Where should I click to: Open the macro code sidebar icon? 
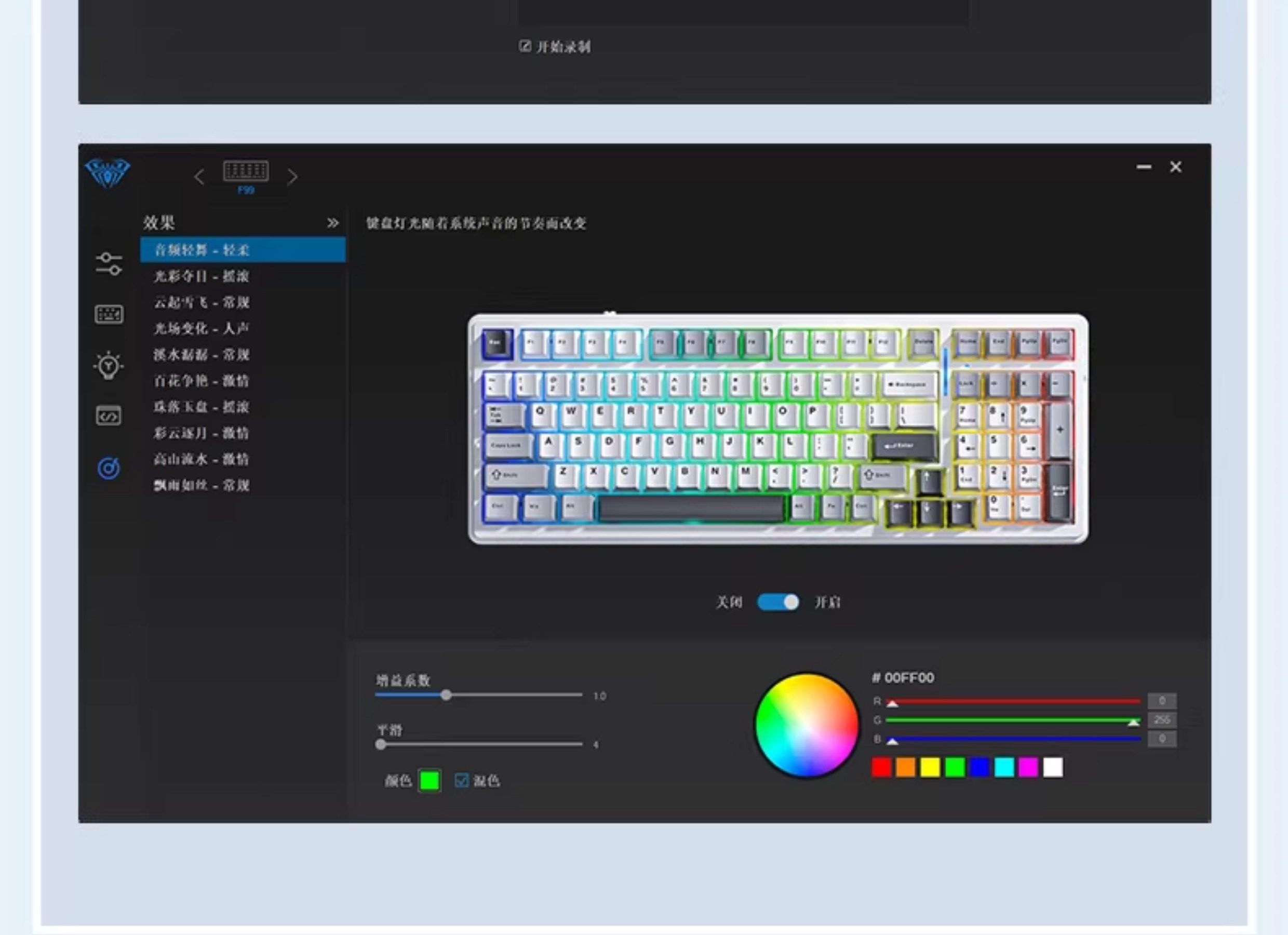109,416
